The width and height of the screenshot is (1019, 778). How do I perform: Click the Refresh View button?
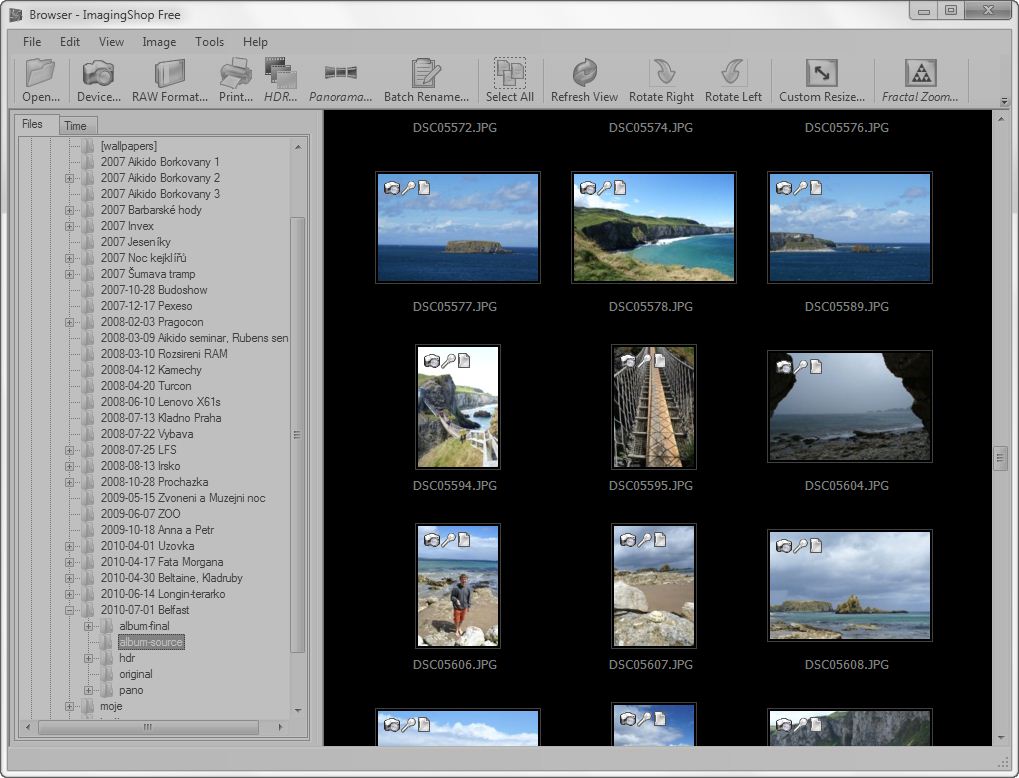click(584, 81)
